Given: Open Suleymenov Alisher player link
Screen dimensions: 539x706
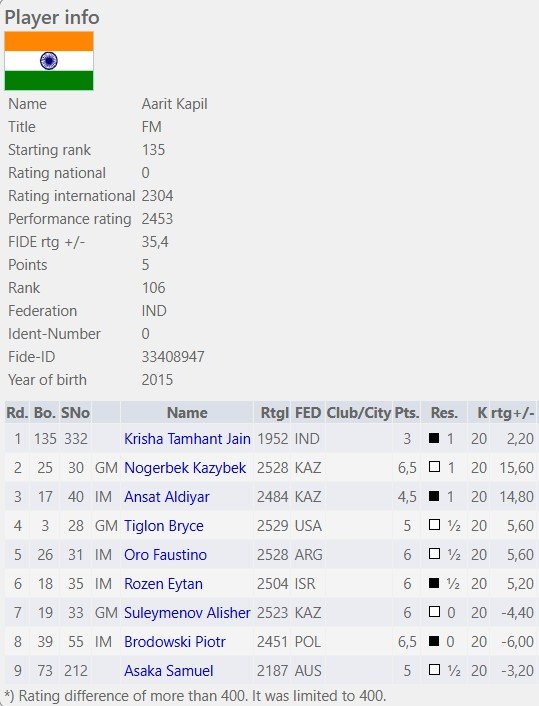Looking at the screenshot, I should pyautogui.click(x=187, y=613).
